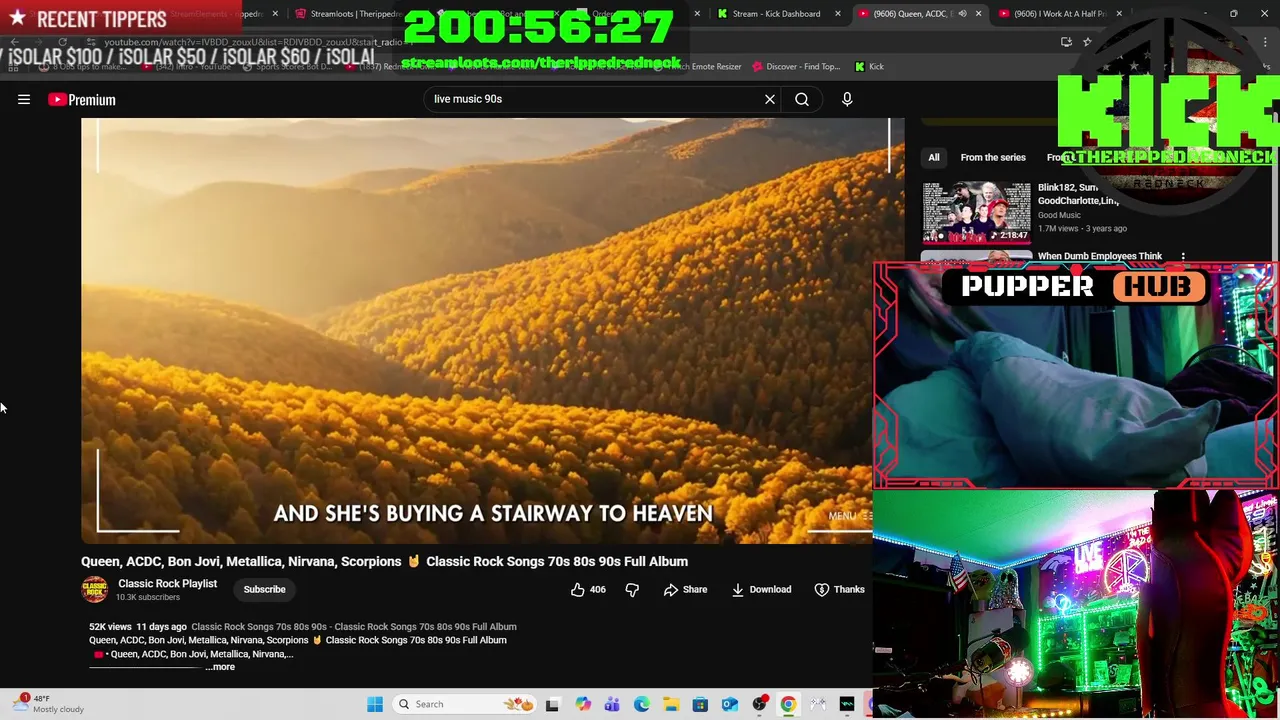Open the controller app on the taskbar
The width and height of the screenshot is (1280, 720).
(818, 704)
